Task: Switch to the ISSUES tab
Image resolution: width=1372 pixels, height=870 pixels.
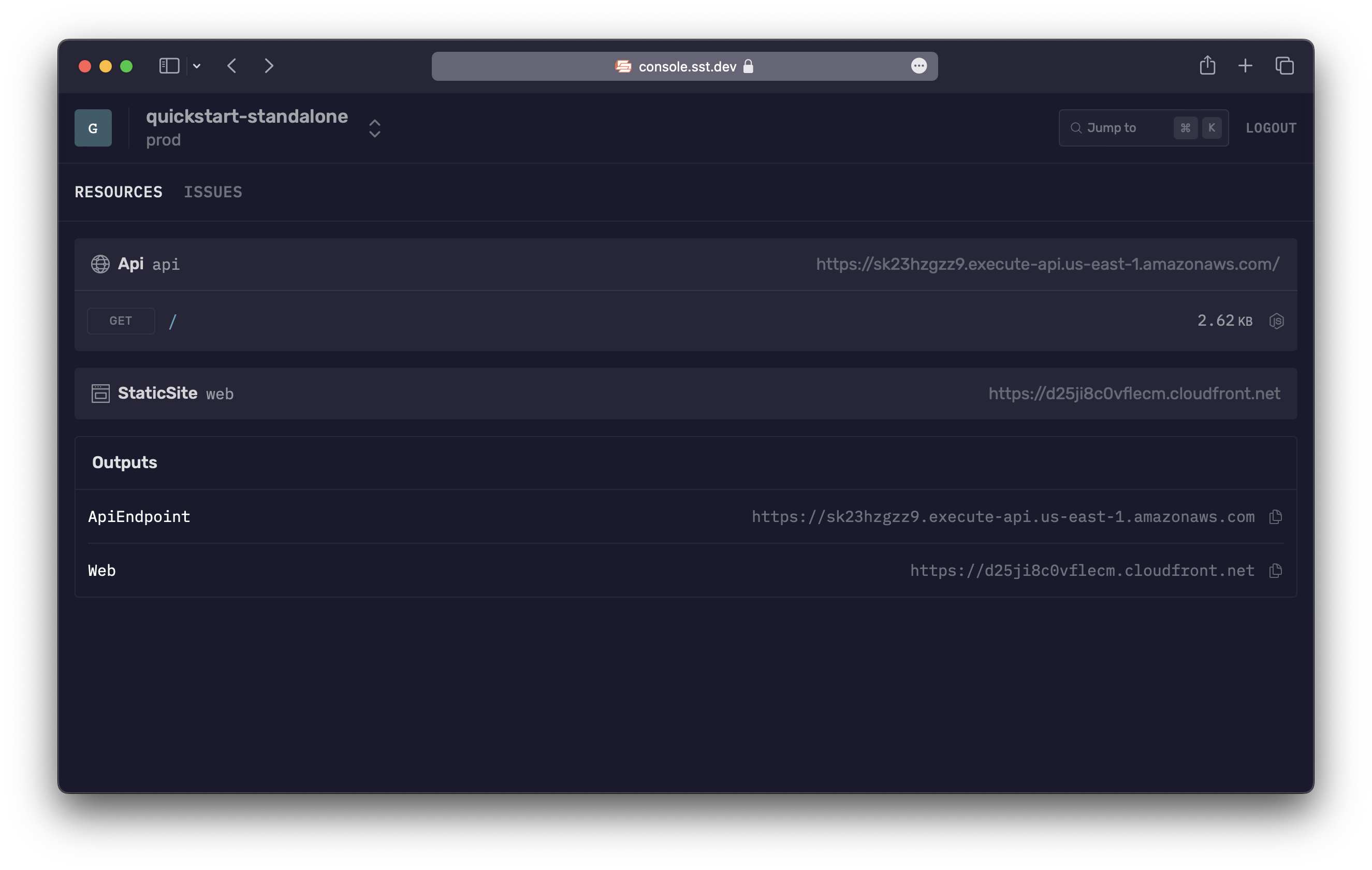Action: [x=213, y=192]
